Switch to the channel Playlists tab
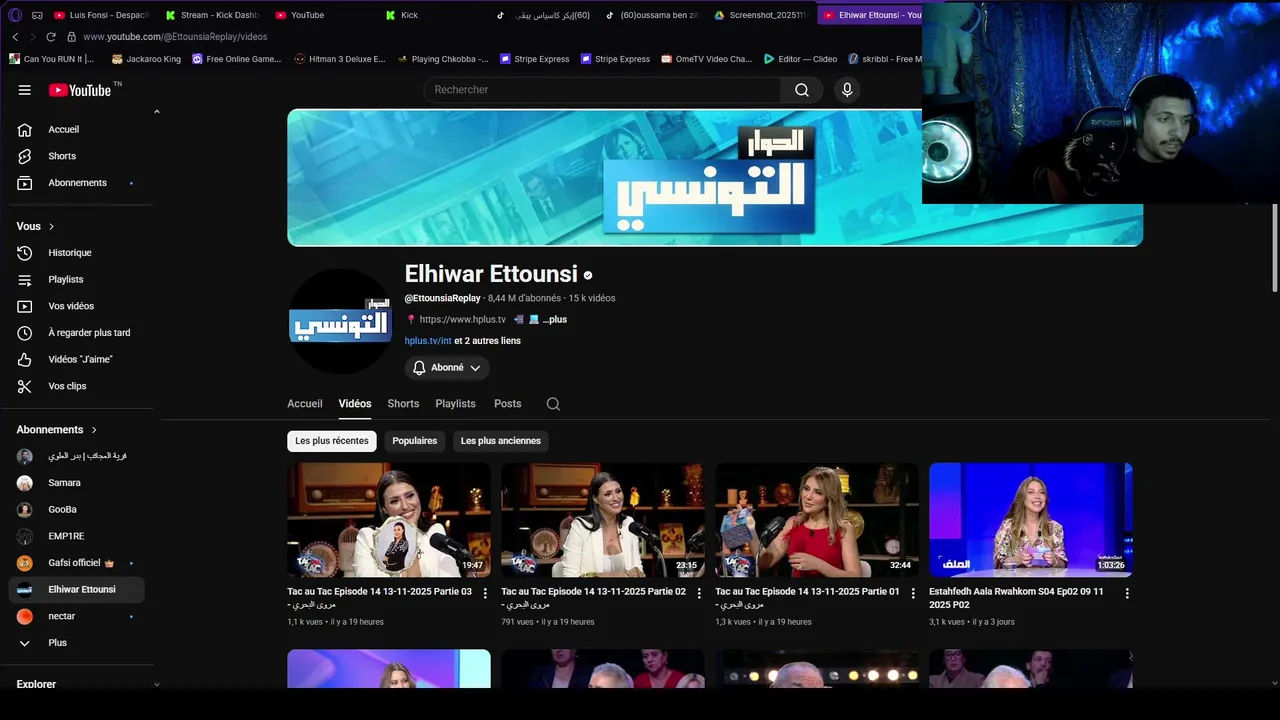The image size is (1280, 720). coord(455,404)
